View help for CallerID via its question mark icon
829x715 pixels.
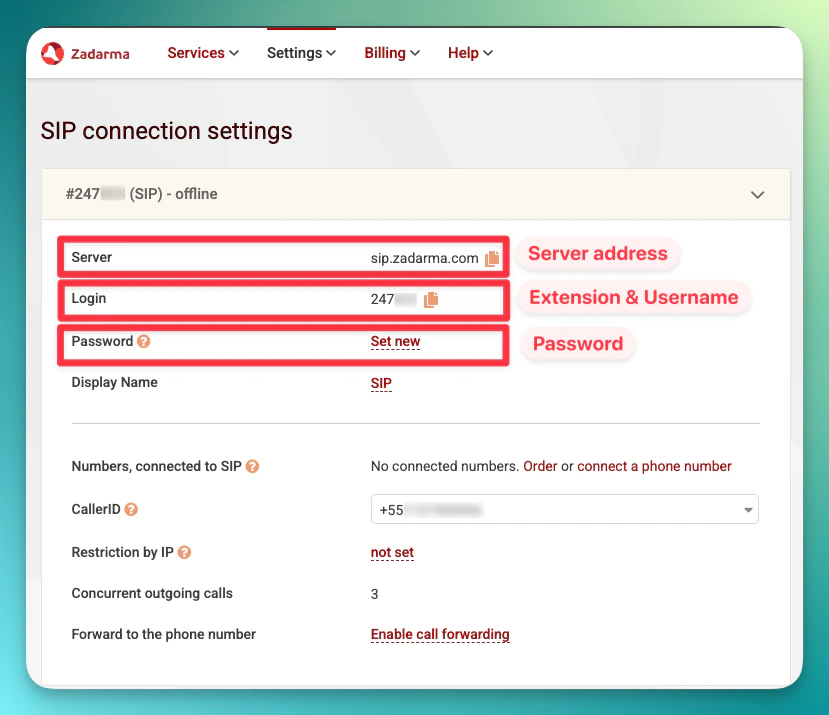[x=131, y=509]
